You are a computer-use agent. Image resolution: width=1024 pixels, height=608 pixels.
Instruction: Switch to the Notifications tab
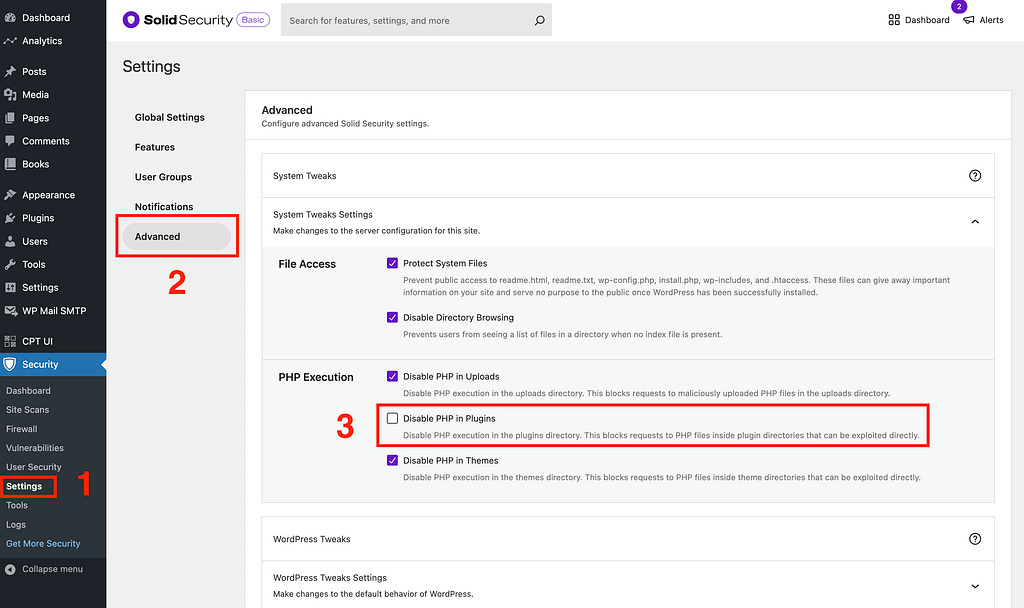pyautogui.click(x=164, y=206)
